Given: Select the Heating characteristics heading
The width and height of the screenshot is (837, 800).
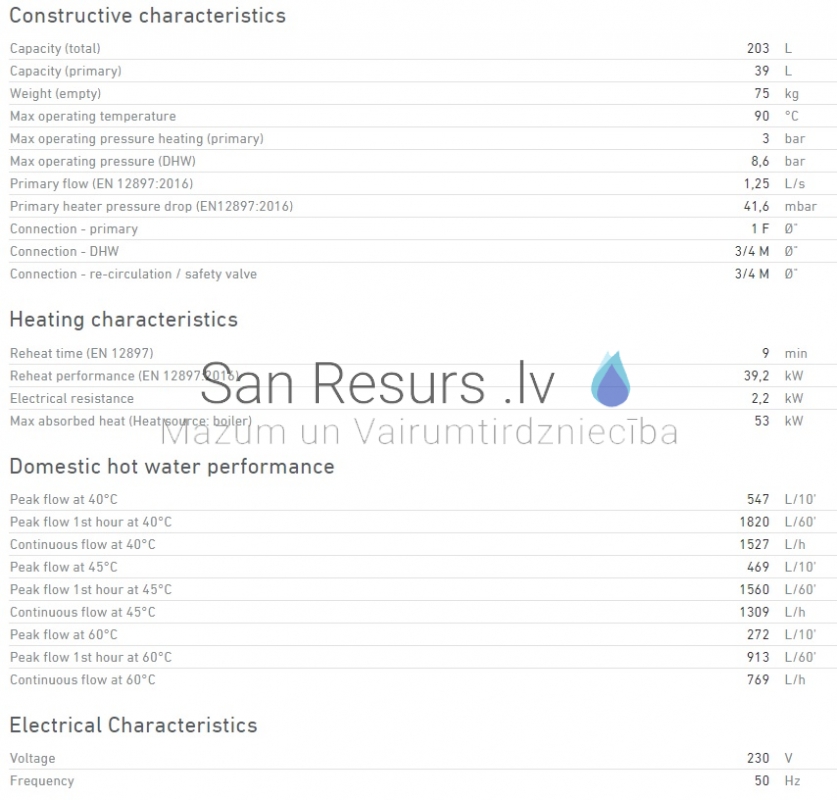Looking at the screenshot, I should point(123,319).
